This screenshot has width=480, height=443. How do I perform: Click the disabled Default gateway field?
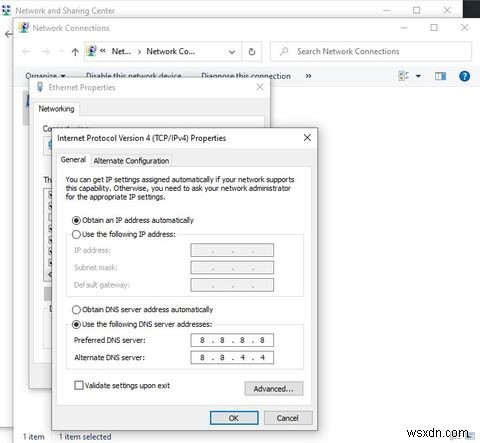[x=232, y=285]
